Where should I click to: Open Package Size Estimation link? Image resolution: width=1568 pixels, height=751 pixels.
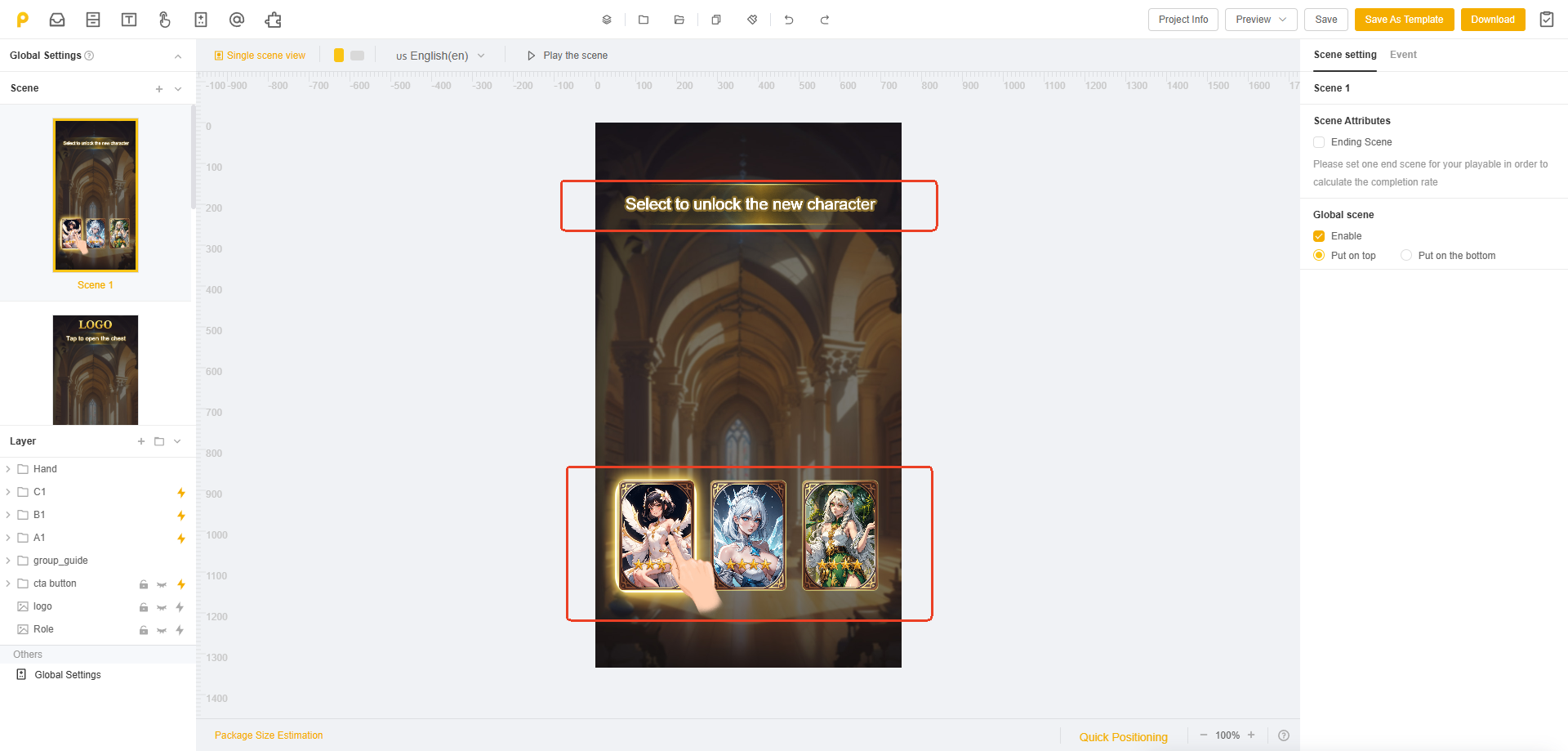coord(269,735)
